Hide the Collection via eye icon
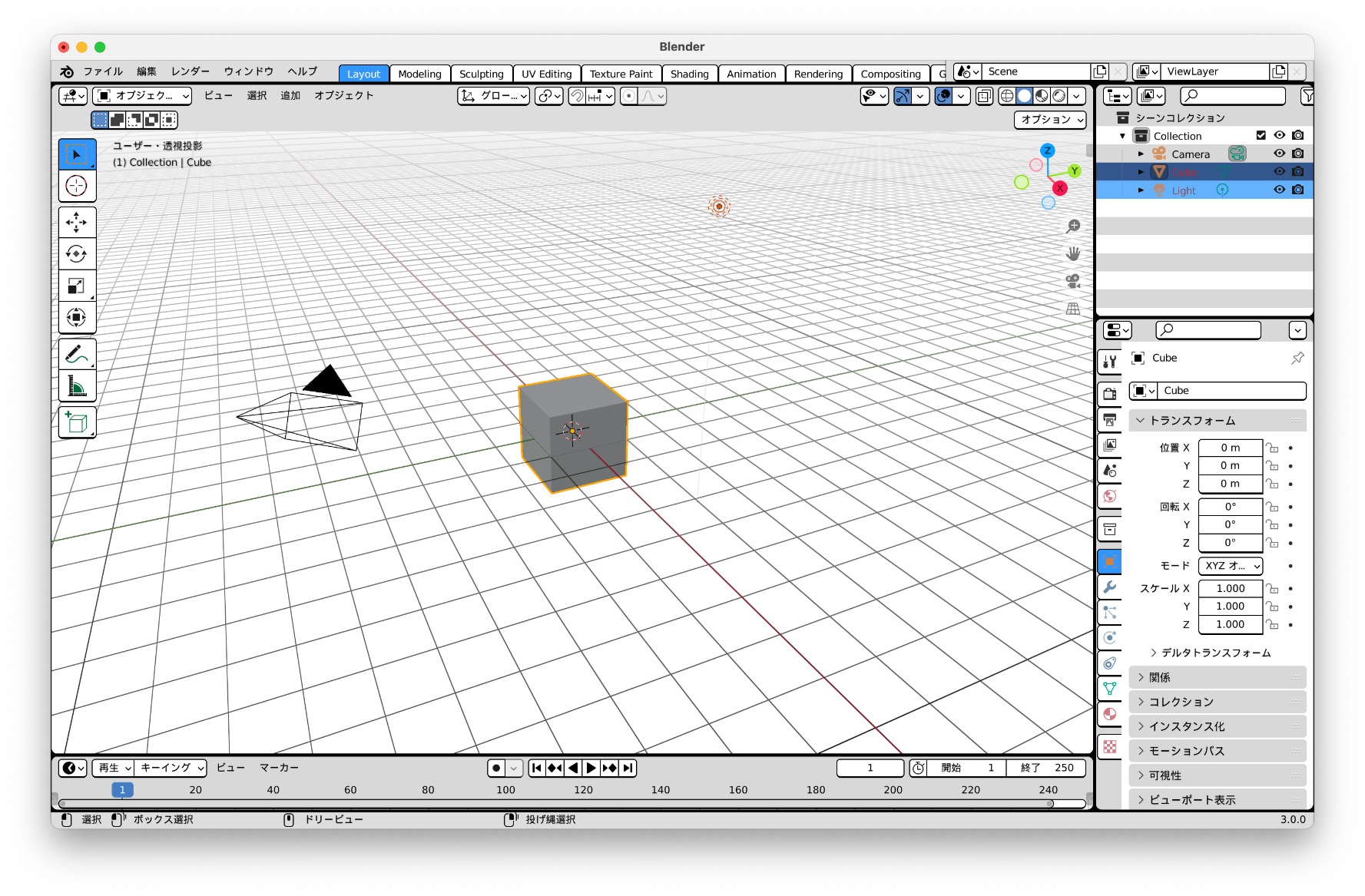This screenshot has height=896, width=1365. 1279,135
